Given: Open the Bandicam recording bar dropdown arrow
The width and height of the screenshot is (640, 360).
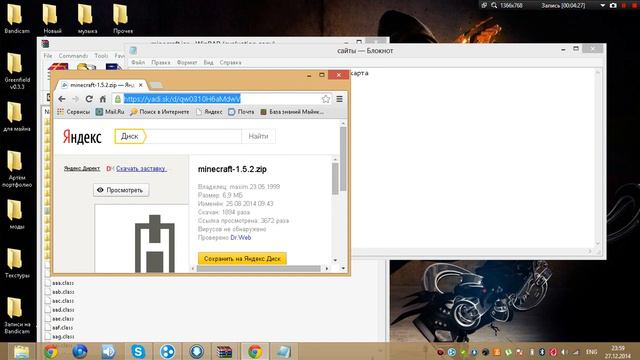Looking at the screenshot, I should click(x=602, y=5).
